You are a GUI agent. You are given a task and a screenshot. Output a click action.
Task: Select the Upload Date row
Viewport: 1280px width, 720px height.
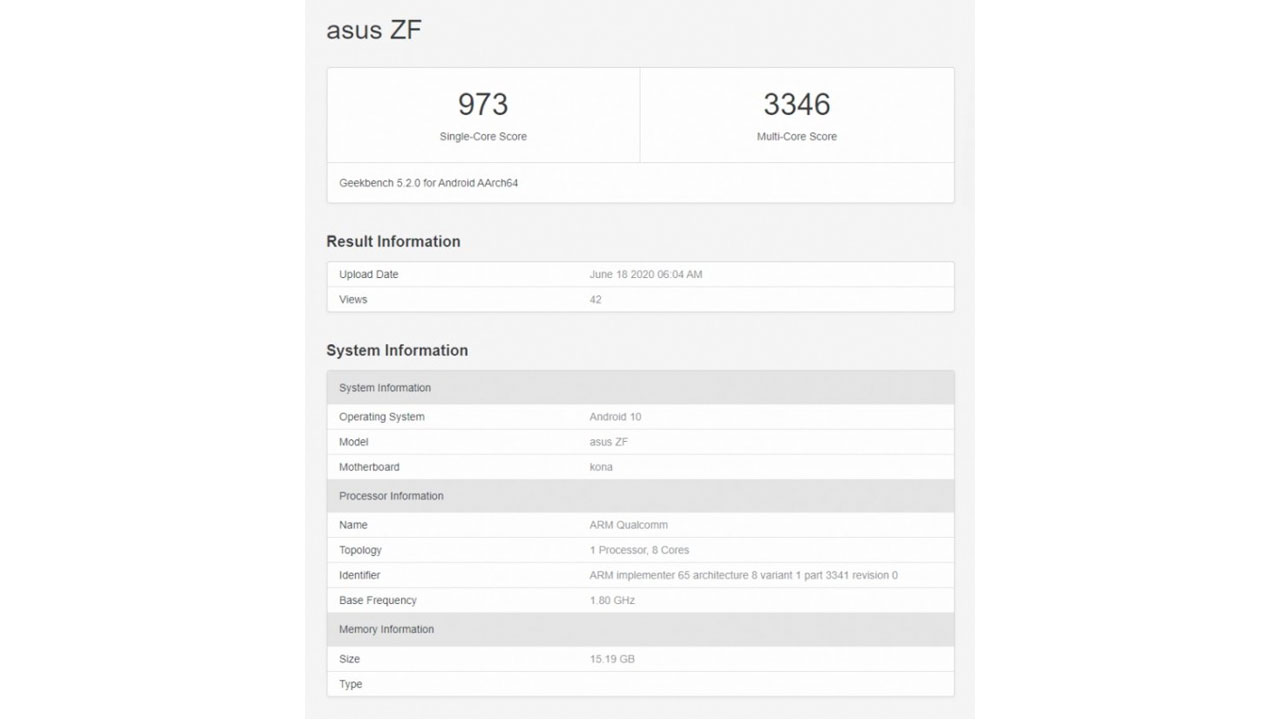pos(640,274)
